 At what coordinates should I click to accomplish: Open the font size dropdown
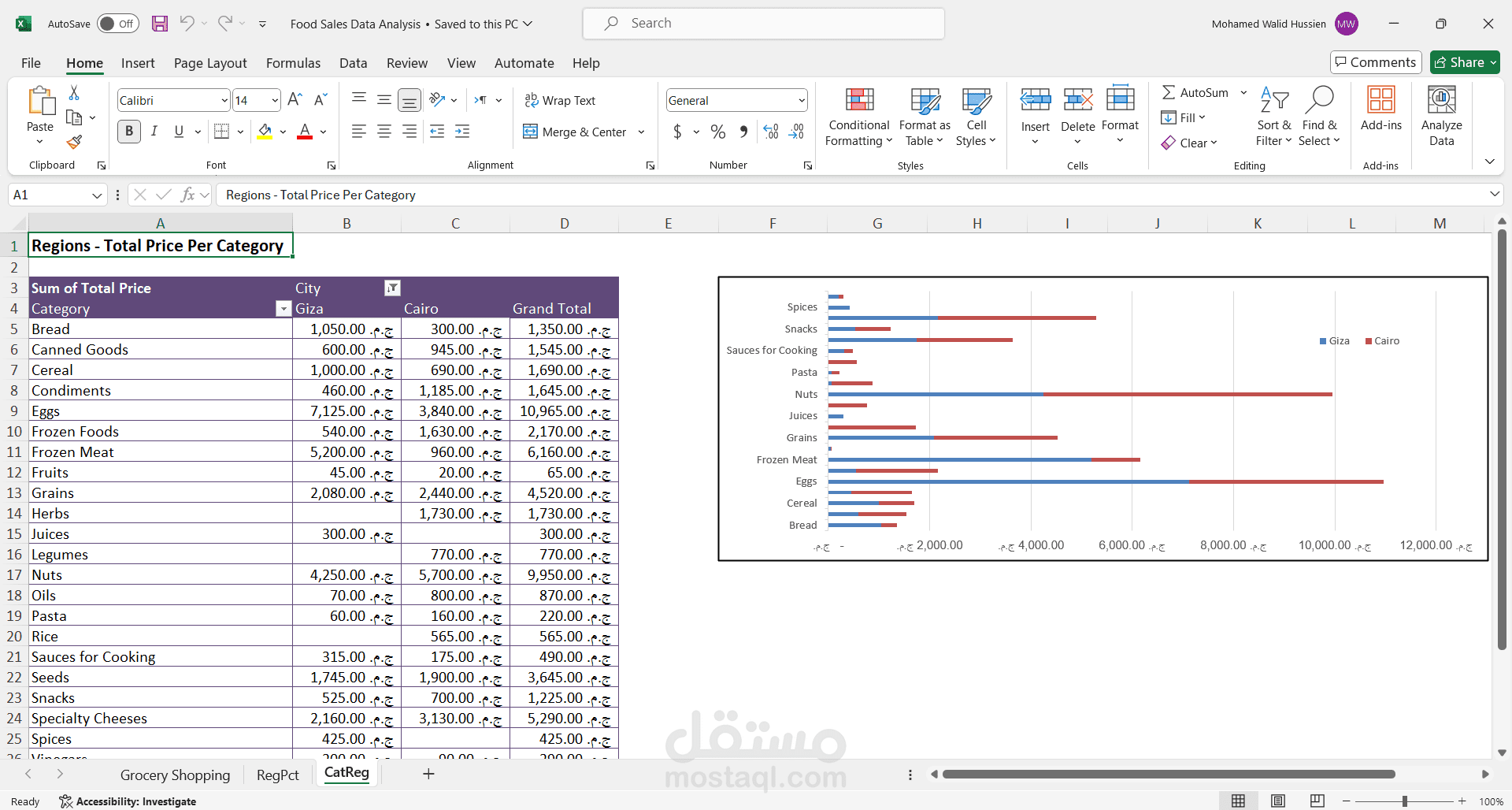point(275,100)
